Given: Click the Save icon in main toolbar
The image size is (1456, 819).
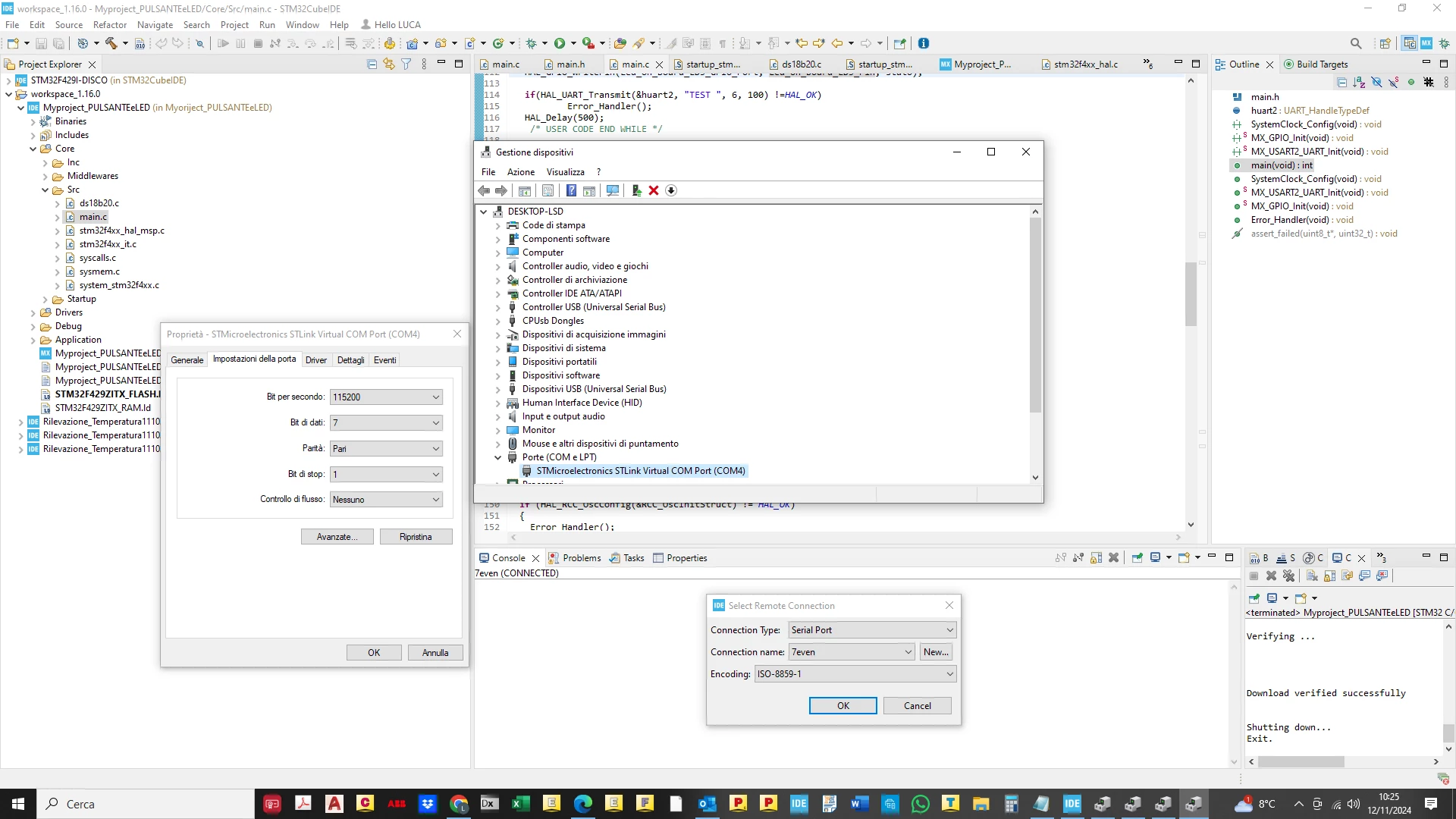Looking at the screenshot, I should pyautogui.click(x=42, y=43).
